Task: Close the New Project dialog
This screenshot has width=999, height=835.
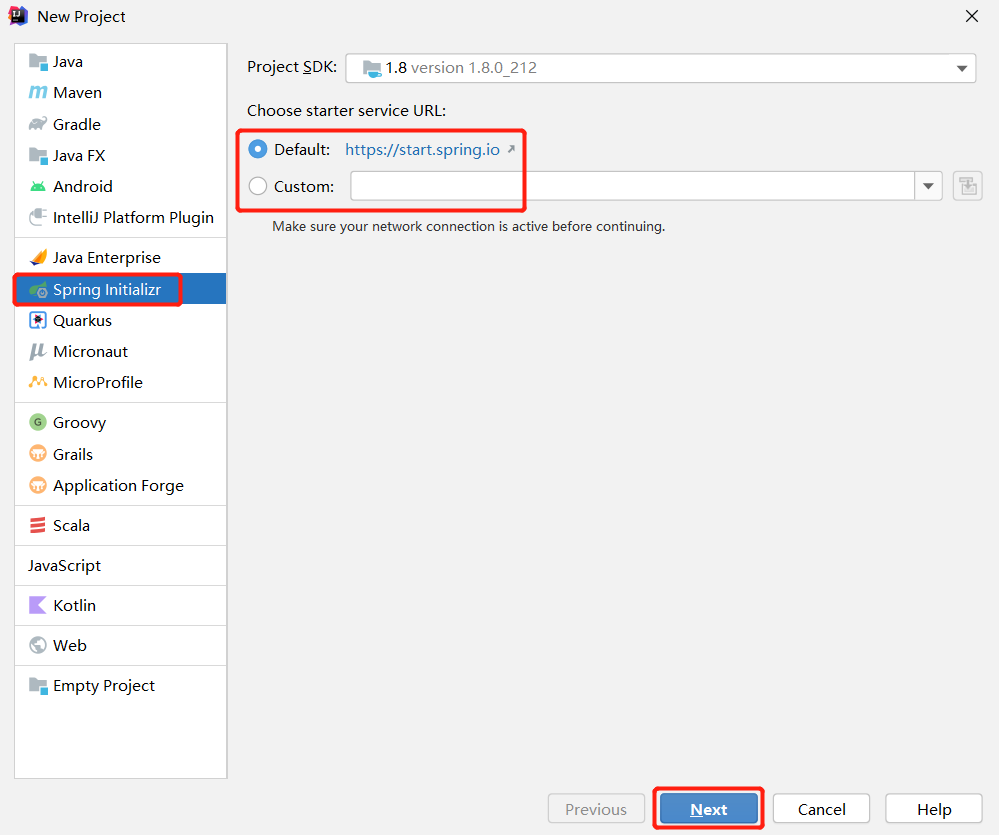Action: [972, 16]
